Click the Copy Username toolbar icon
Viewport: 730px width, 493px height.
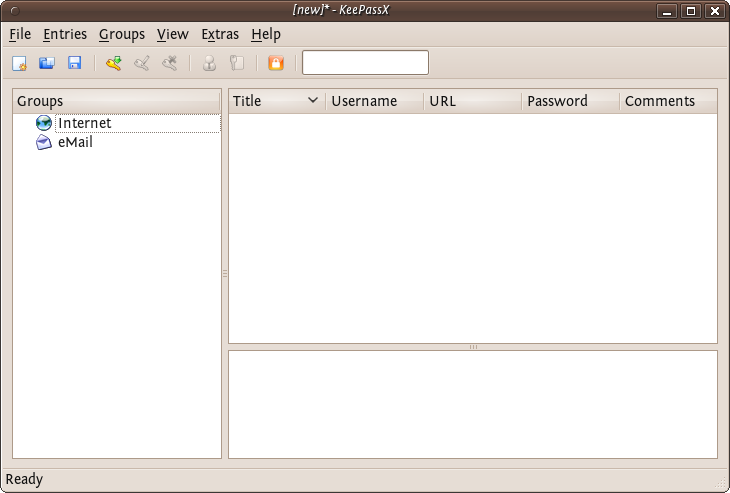[x=209, y=63]
